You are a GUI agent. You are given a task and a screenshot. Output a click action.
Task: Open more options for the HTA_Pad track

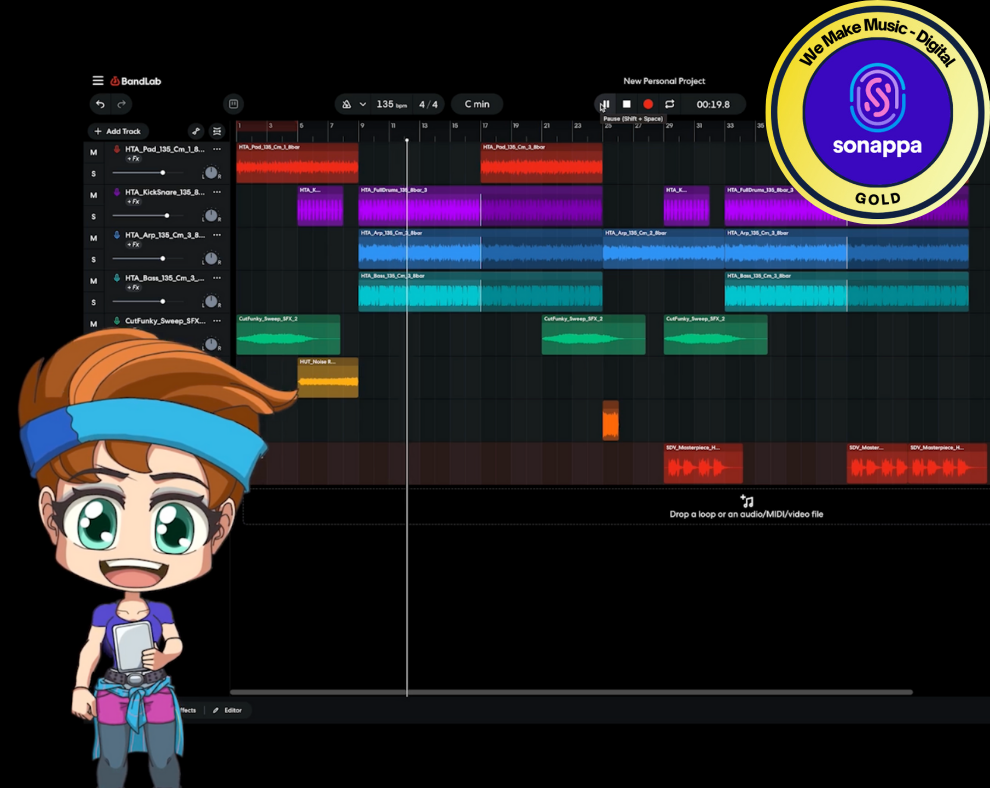217,149
